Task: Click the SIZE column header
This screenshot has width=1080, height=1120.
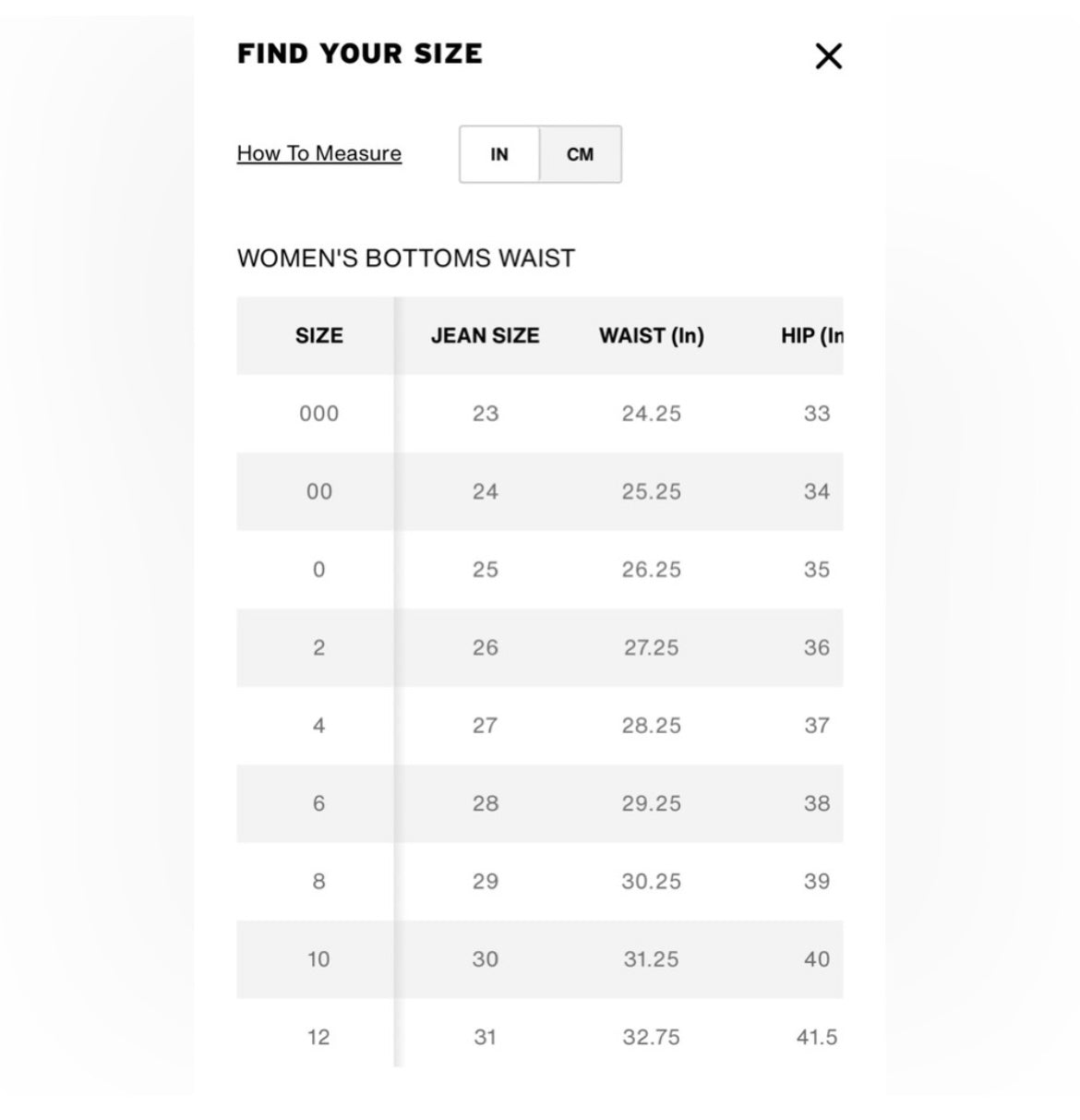Action: 318,335
